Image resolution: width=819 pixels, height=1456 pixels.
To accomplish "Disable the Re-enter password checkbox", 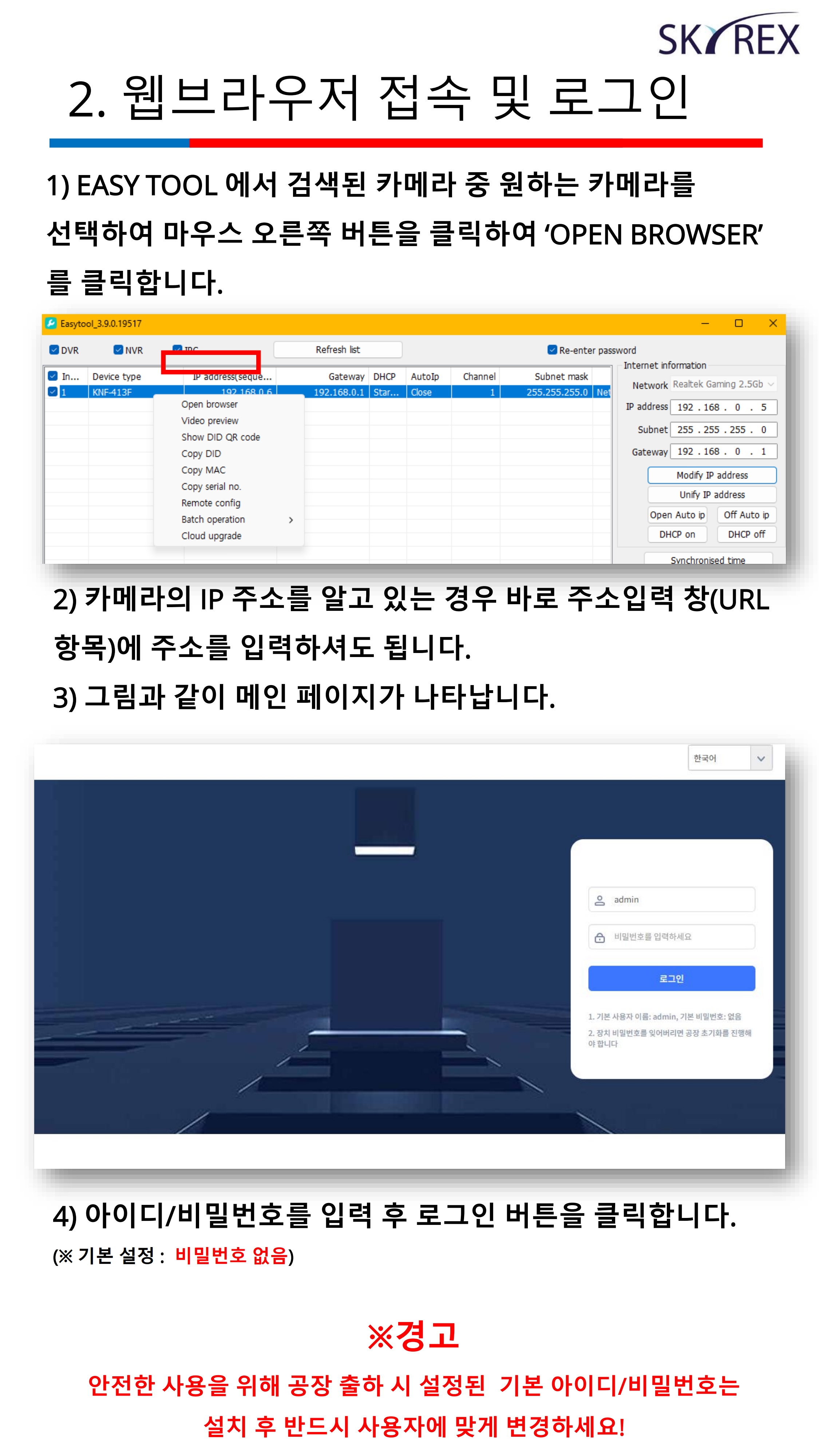I will [552, 350].
